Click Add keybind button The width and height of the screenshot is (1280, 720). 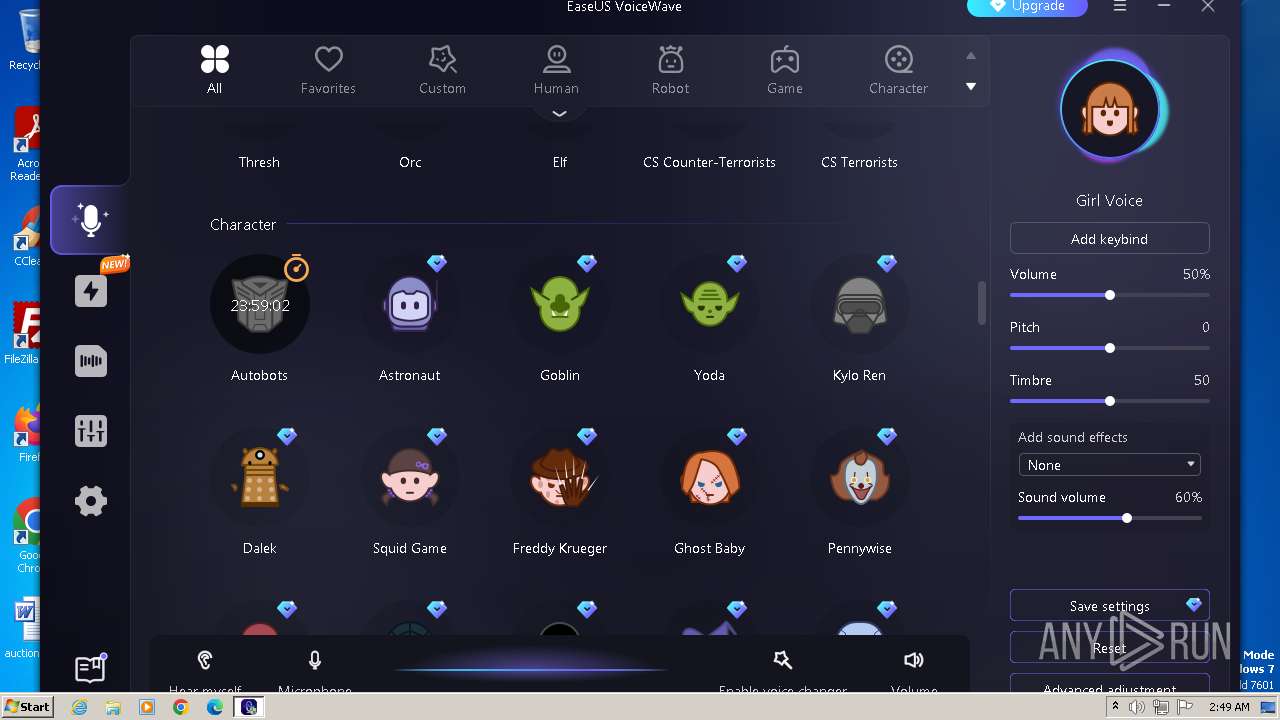[1109, 239]
